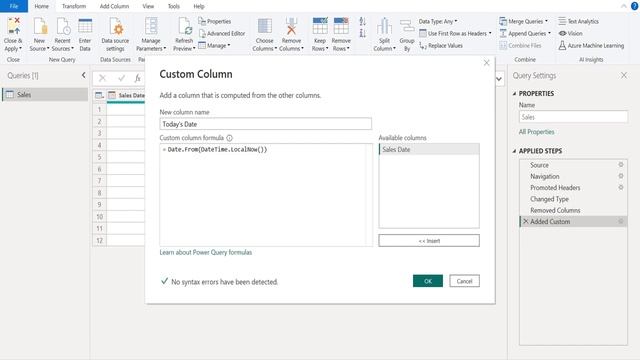Click the Help question mark icon
Screen dimensions: 640x360
635,6
